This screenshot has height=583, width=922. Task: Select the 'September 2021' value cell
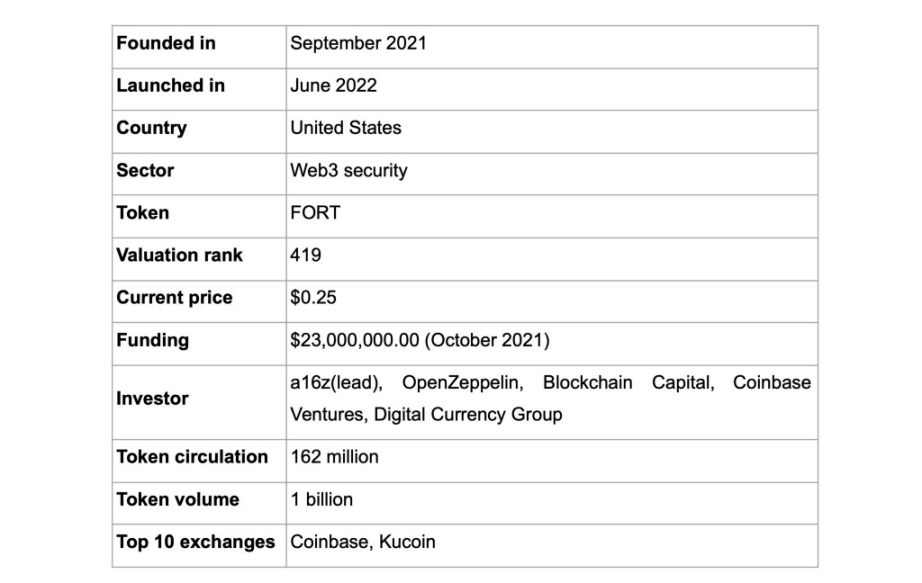point(552,46)
